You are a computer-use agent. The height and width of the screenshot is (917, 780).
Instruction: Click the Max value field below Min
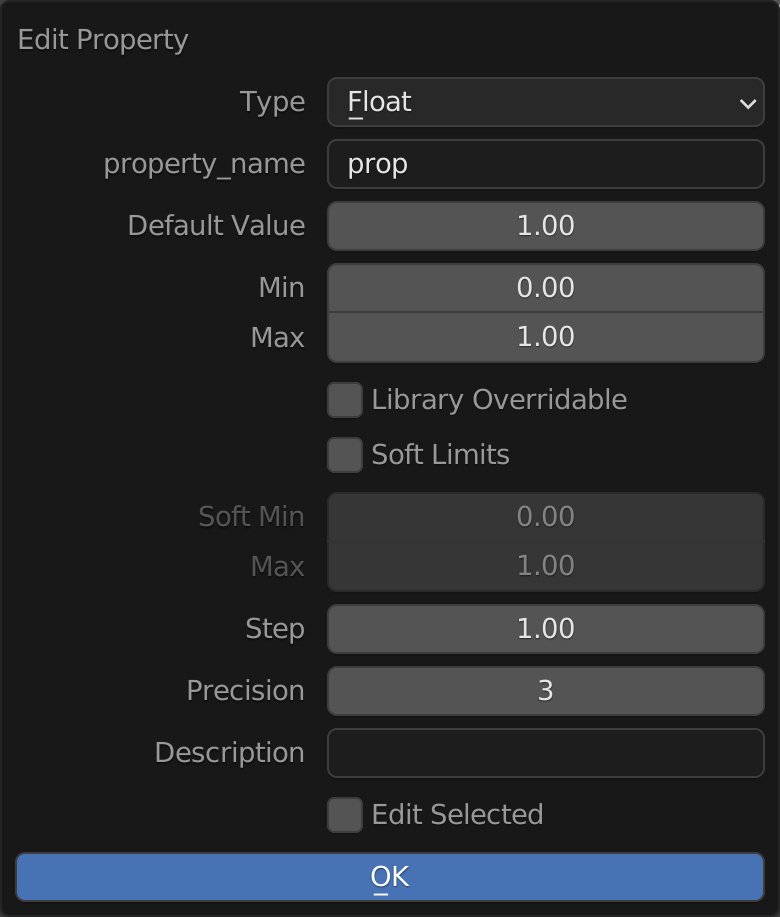pos(546,337)
